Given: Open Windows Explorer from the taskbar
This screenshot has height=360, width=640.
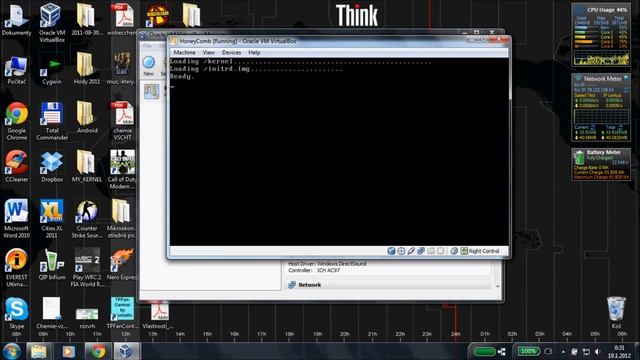Looking at the screenshot, I should point(39,351).
